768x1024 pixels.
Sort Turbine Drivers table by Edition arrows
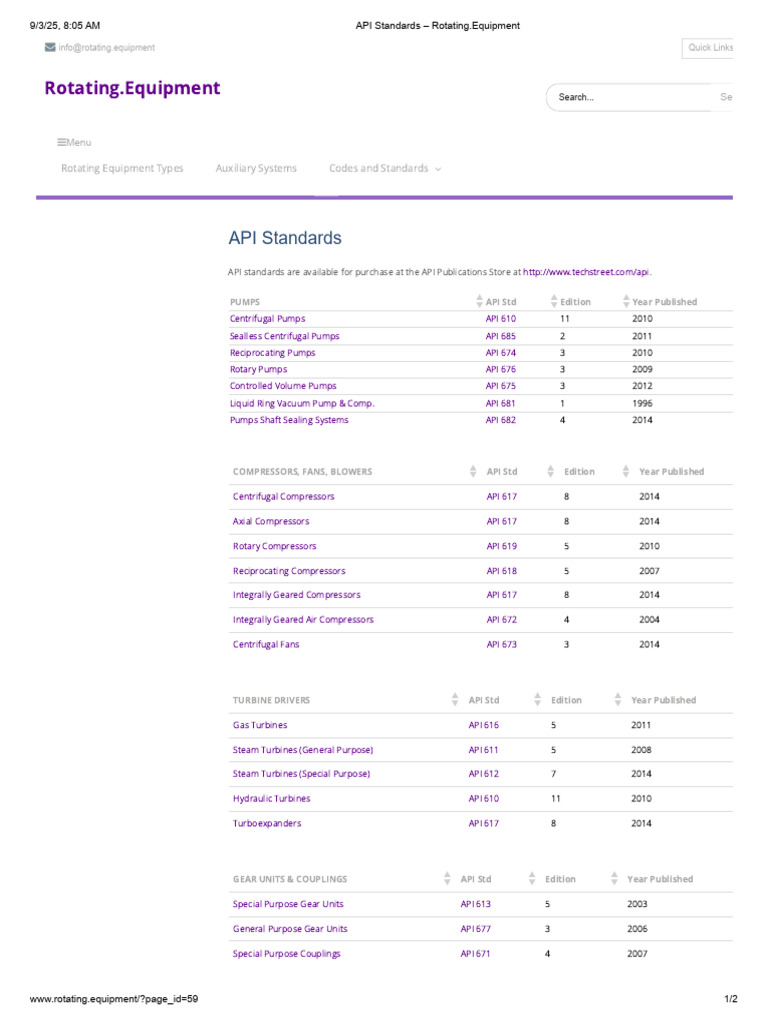[x=537, y=700]
